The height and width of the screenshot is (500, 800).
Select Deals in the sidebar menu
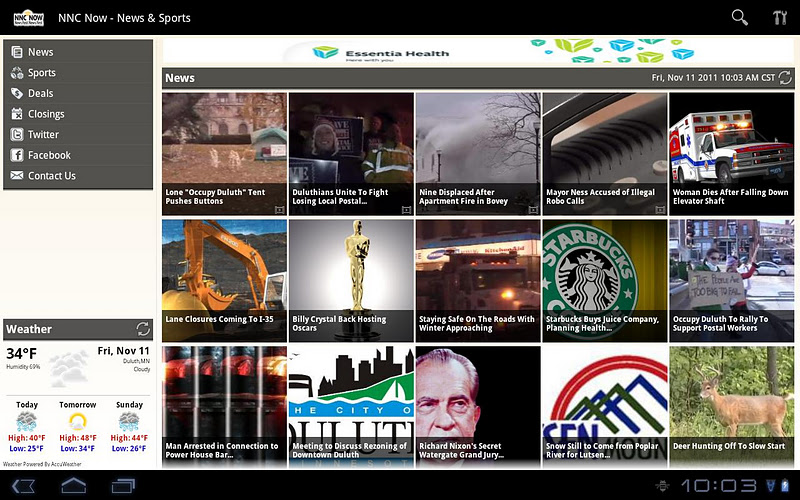(x=78, y=93)
